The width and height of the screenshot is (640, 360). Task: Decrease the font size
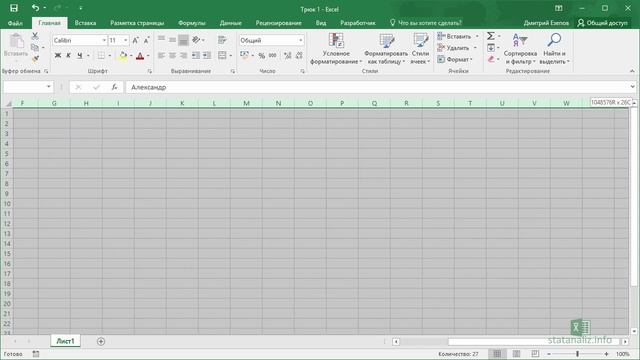[x=146, y=40]
